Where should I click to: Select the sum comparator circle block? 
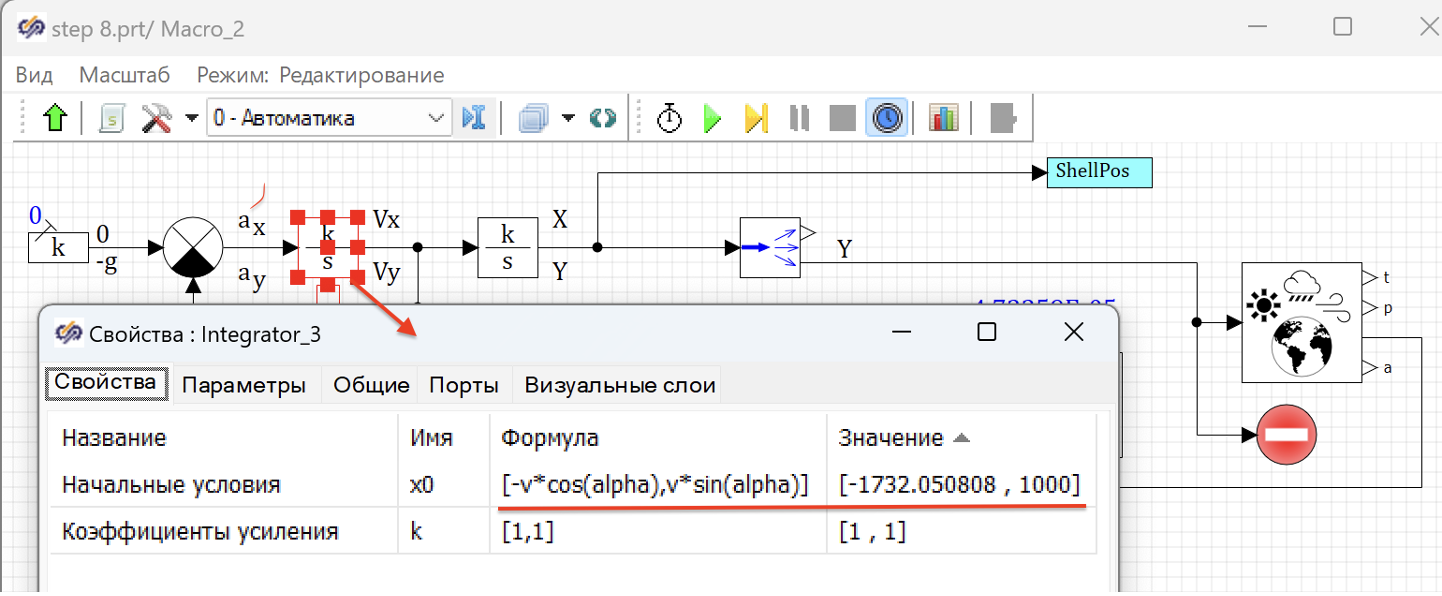pyautogui.click(x=192, y=247)
